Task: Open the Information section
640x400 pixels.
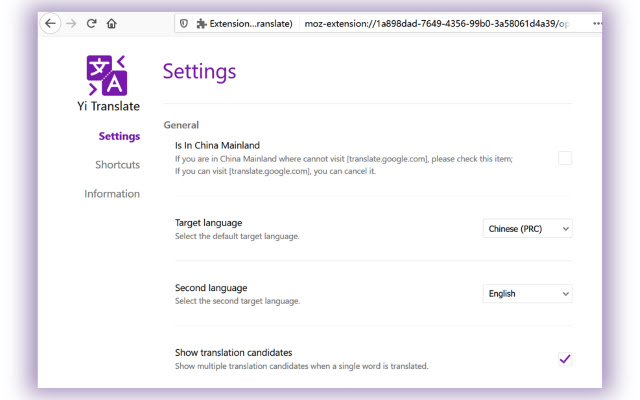Action: 112,193
